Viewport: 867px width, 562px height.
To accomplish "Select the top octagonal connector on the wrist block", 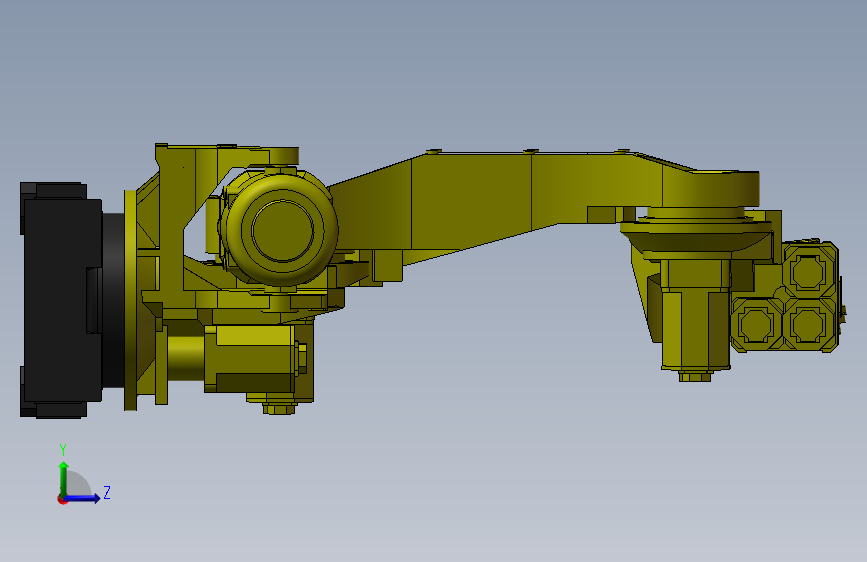I will 808,272.
